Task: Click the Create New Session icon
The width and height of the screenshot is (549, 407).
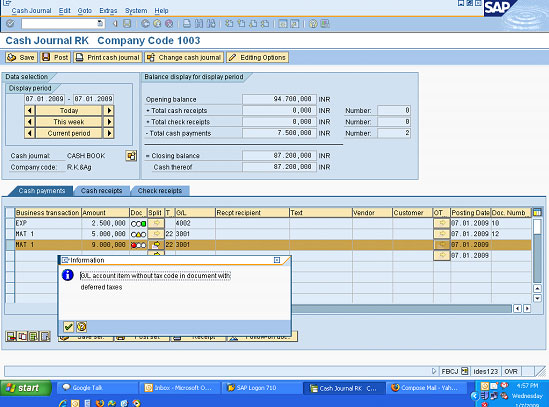Action: click(x=283, y=23)
